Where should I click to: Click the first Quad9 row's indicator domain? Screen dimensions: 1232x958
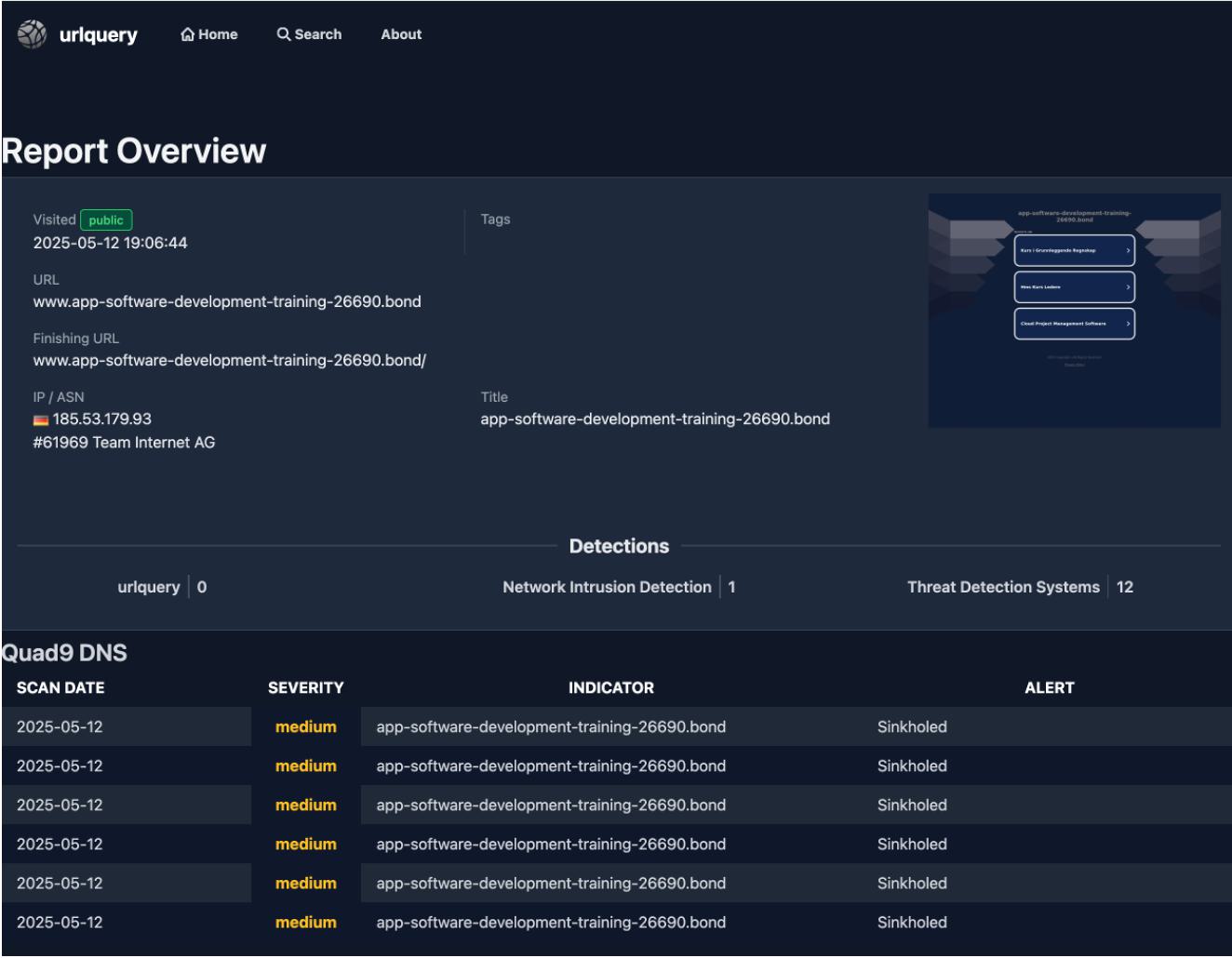pos(551,727)
